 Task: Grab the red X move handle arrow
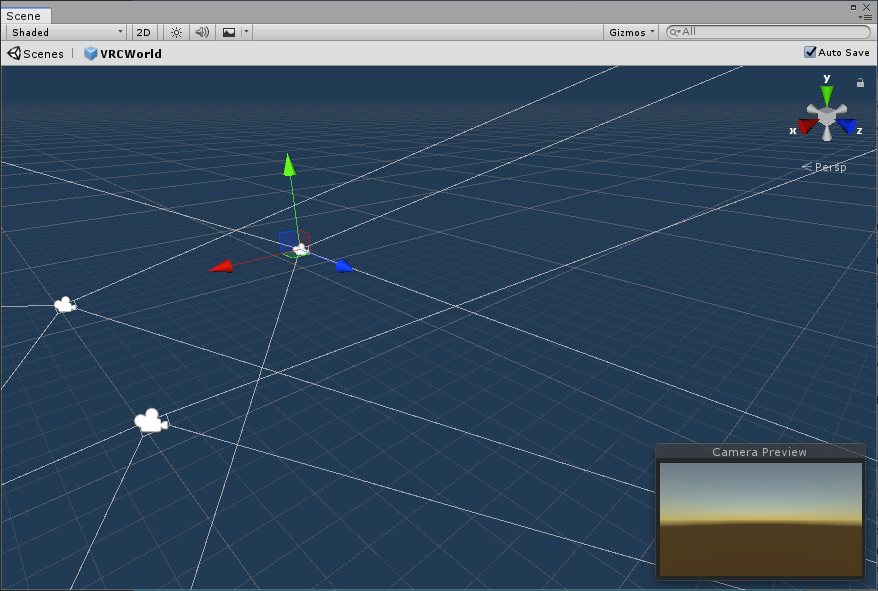[x=221, y=267]
